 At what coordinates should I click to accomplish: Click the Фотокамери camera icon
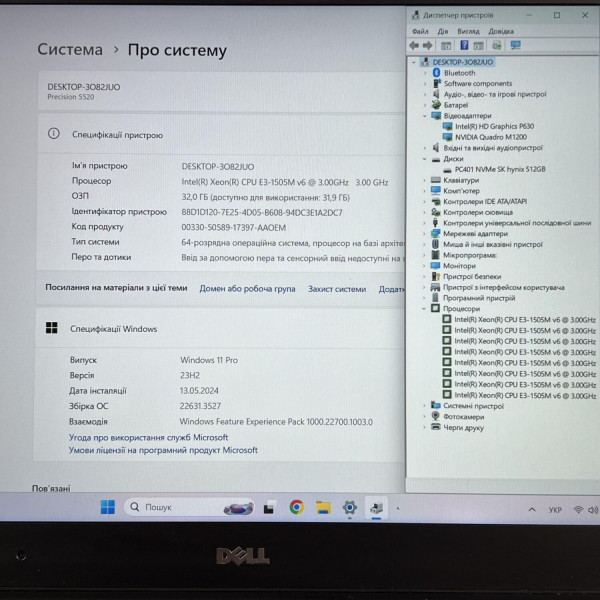pos(436,416)
